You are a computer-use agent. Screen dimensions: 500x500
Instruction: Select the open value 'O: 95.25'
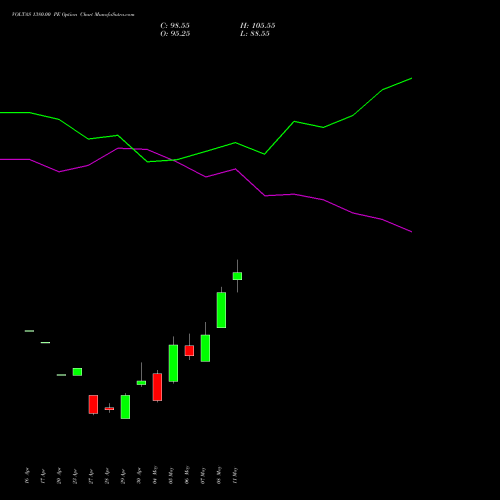175,34
